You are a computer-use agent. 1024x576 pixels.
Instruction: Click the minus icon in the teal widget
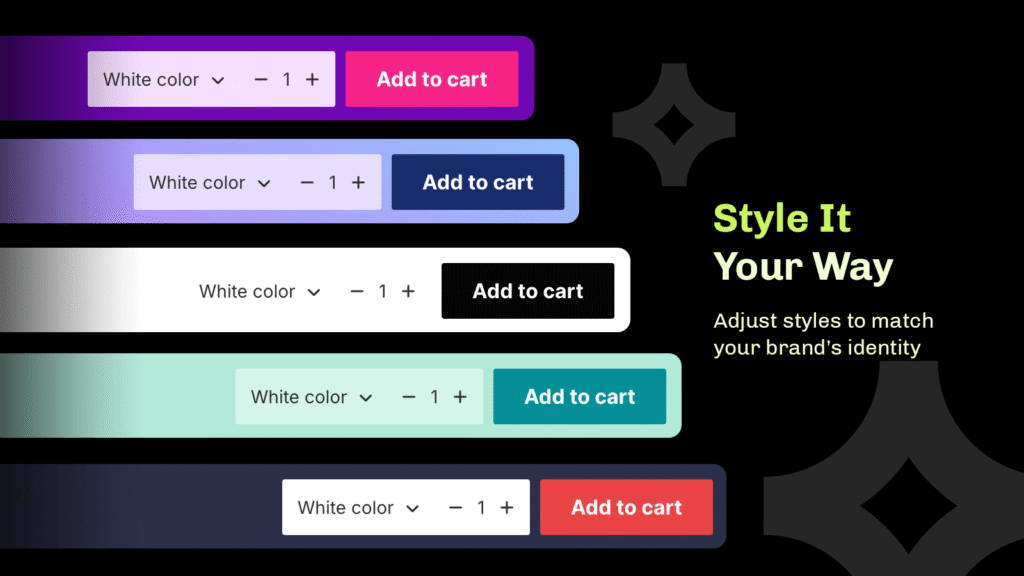409,397
